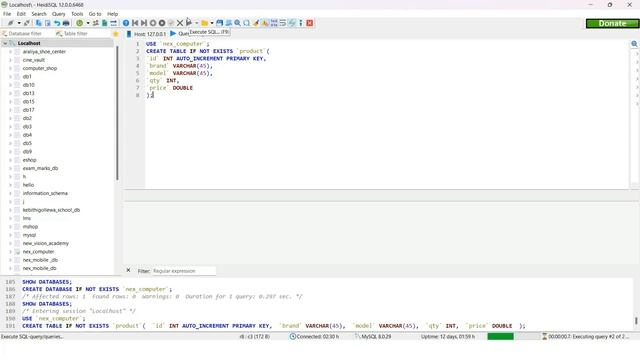Click the undo arrow icon
640x360 pixels.
tap(57, 23)
